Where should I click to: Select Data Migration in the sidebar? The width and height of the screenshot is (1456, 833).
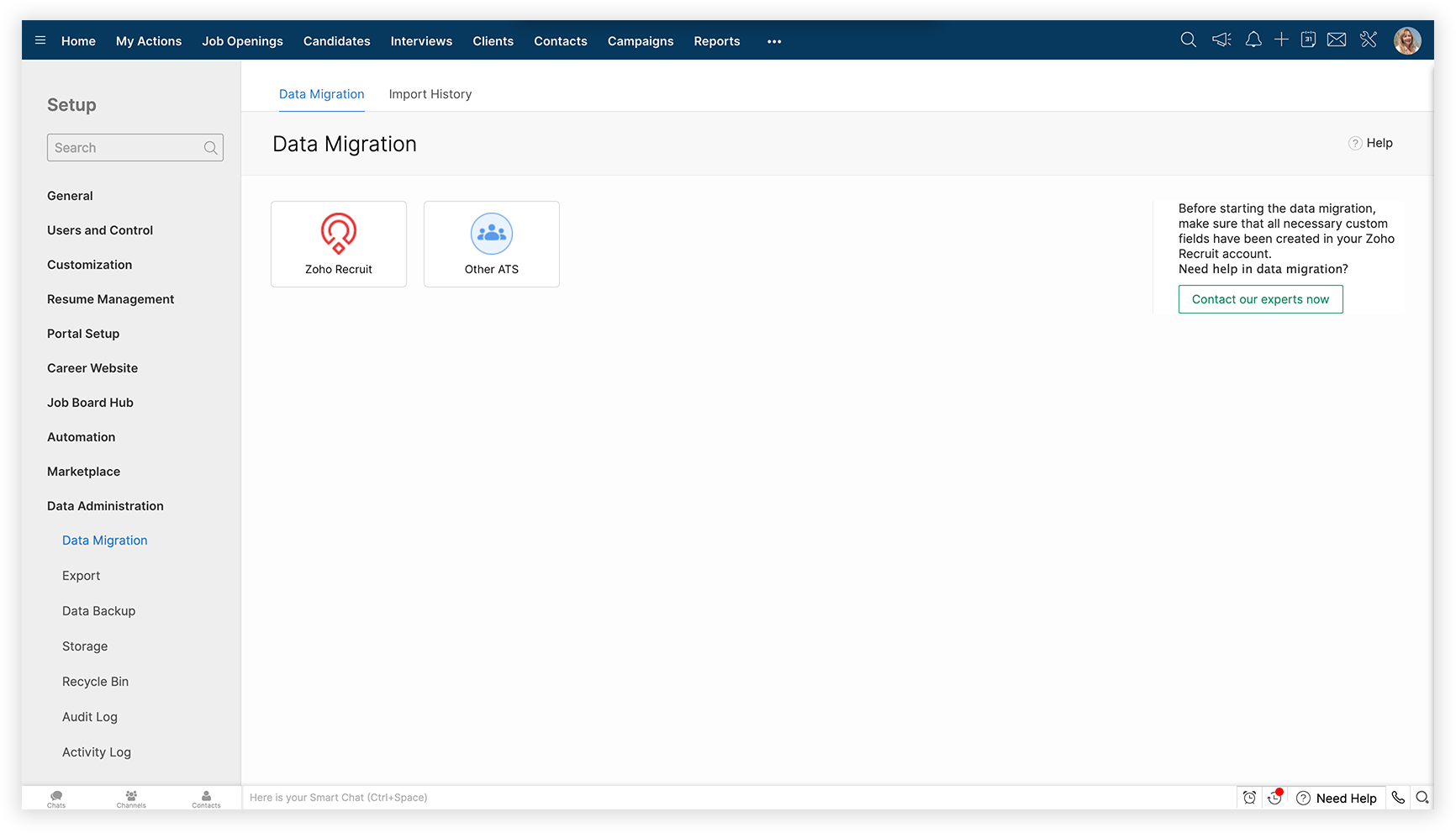[105, 540]
